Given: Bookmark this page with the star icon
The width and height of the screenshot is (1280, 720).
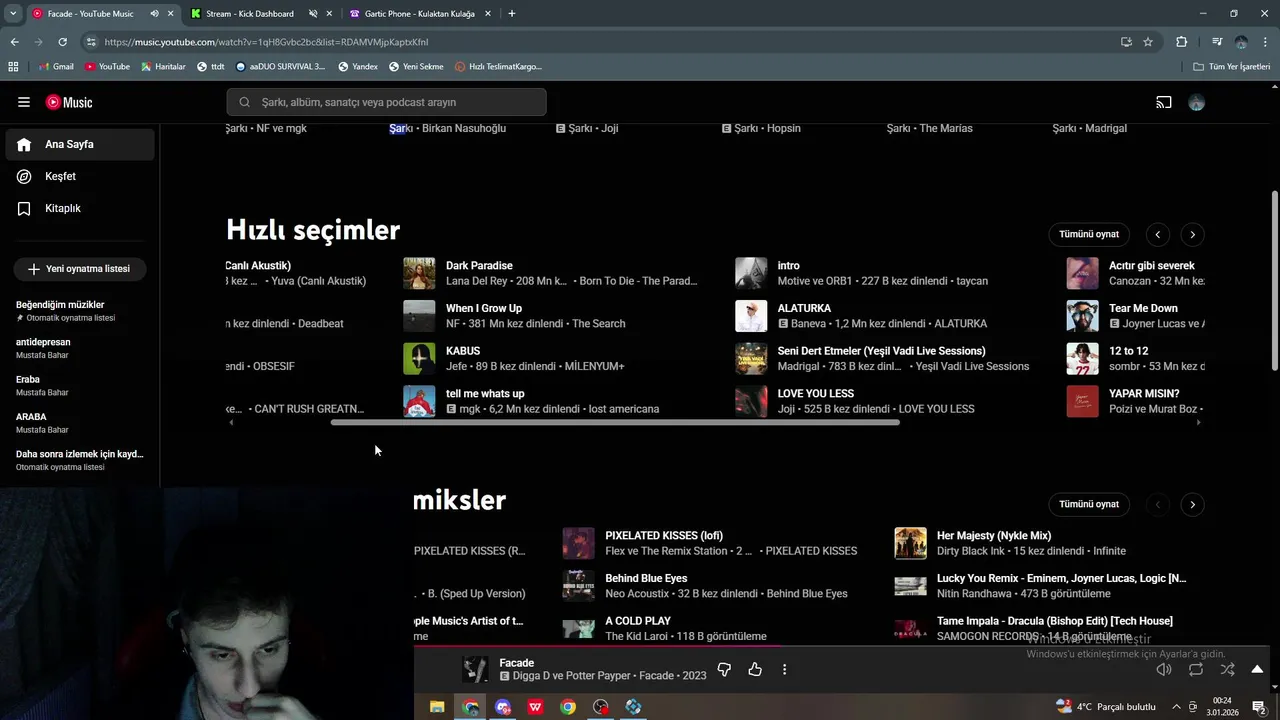Looking at the screenshot, I should [x=1148, y=42].
